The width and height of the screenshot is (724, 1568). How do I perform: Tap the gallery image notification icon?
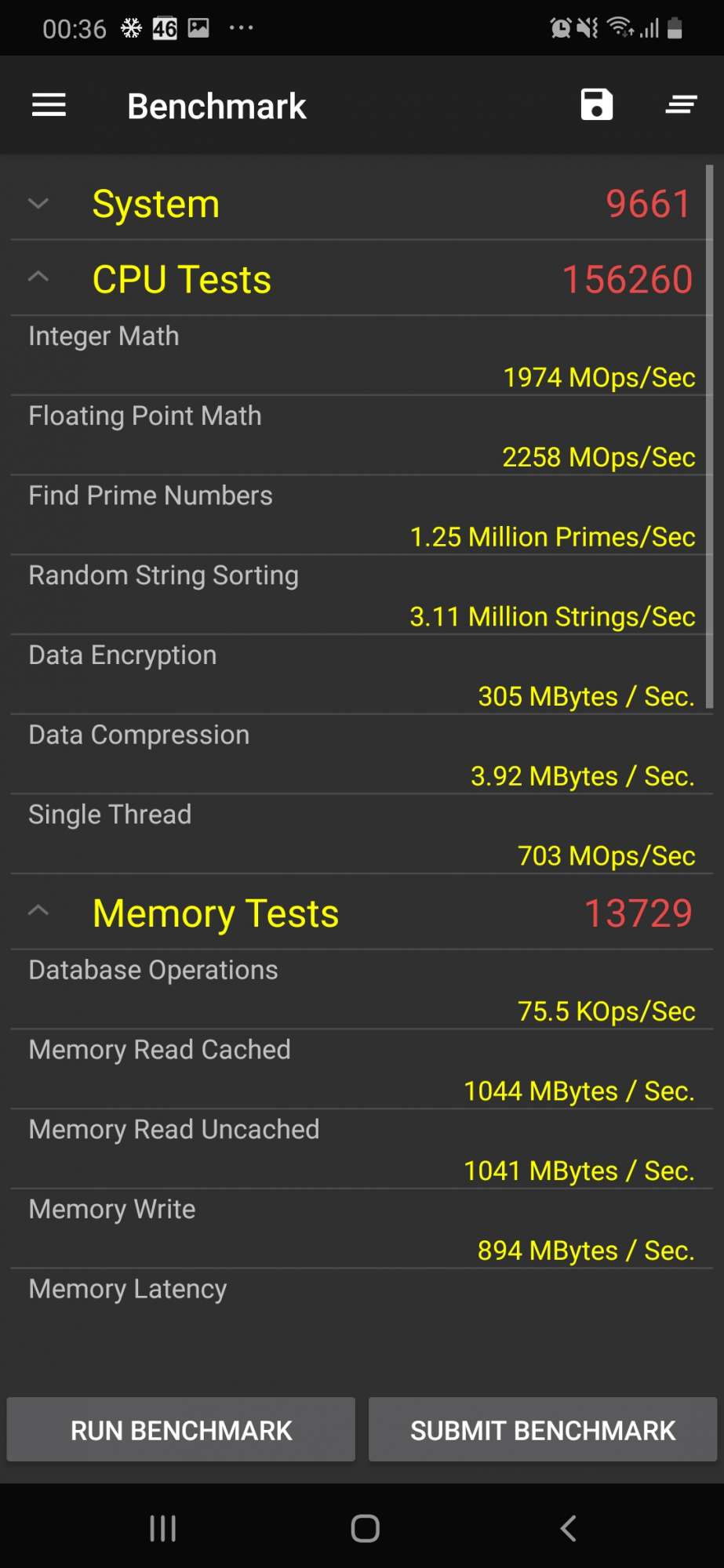(198, 29)
